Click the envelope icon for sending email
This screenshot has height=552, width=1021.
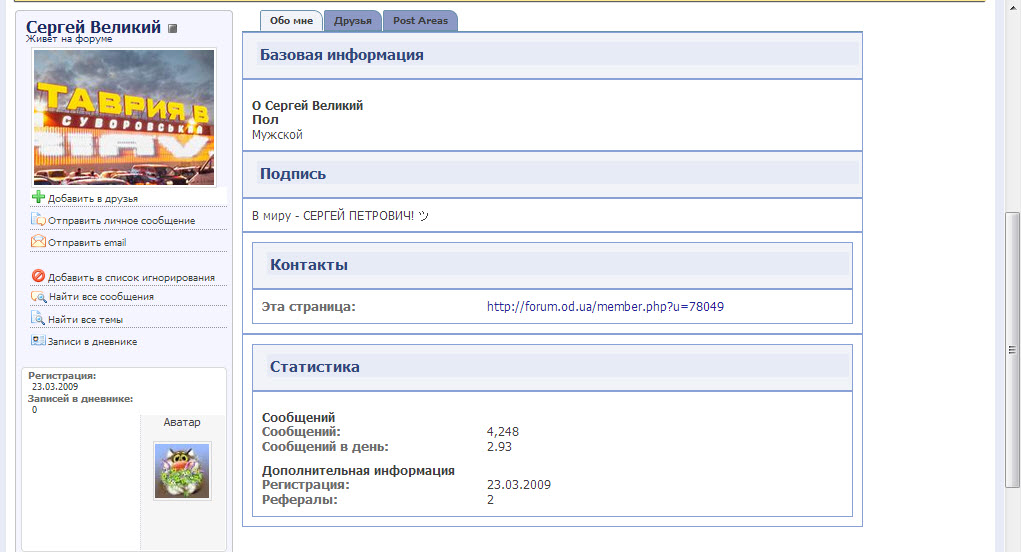tap(39, 241)
